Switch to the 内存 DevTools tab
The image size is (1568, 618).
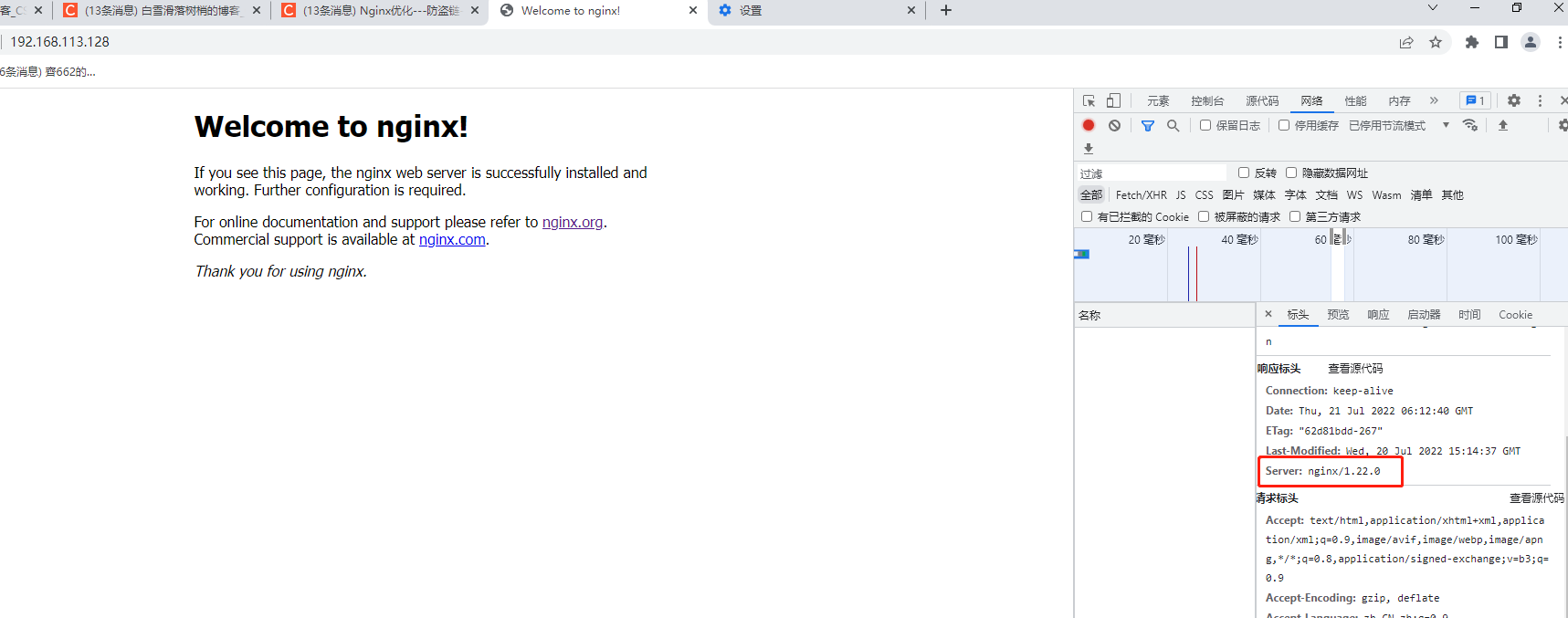(x=1399, y=100)
